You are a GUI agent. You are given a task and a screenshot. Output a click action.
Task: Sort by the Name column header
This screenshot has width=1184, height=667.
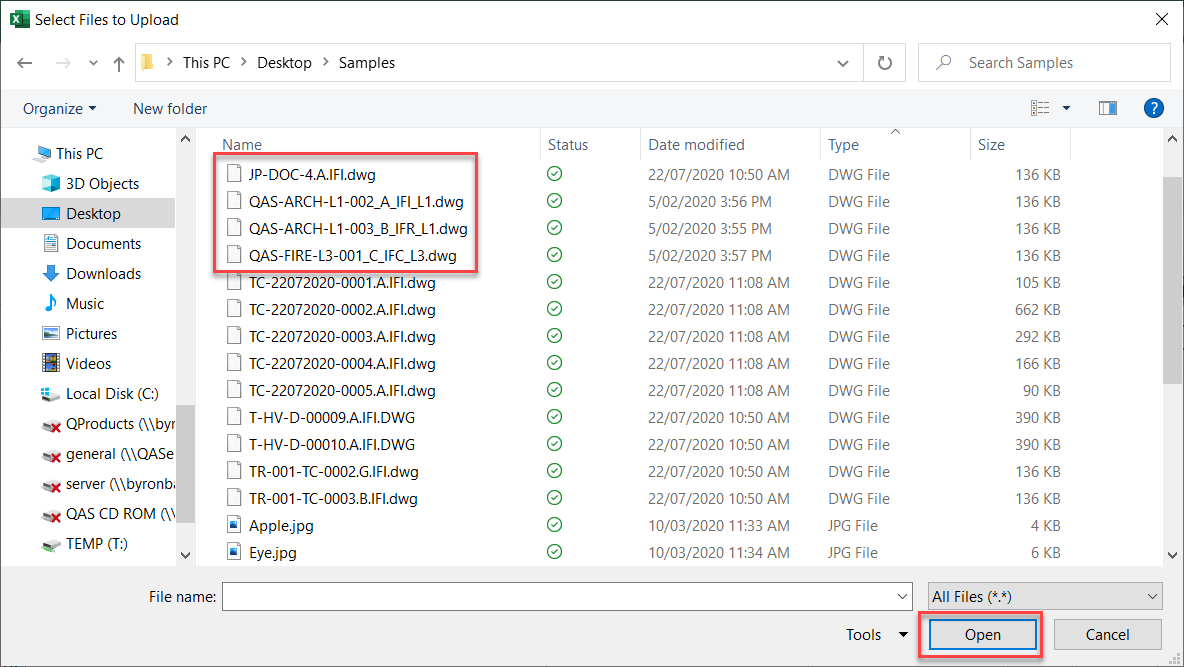(242, 144)
